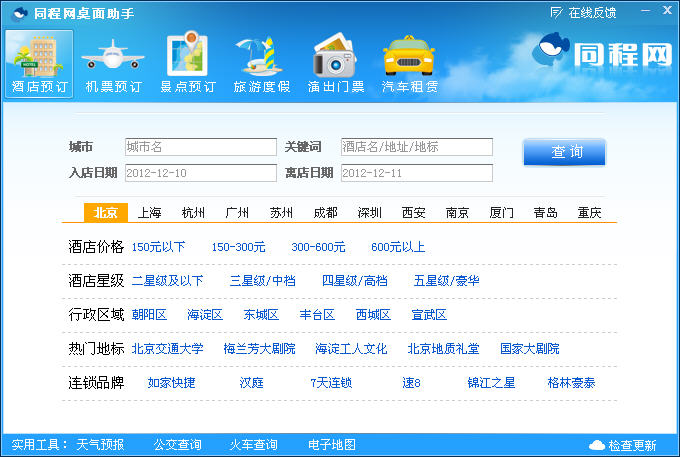Select landmark 海淀工人文化

pos(351,349)
